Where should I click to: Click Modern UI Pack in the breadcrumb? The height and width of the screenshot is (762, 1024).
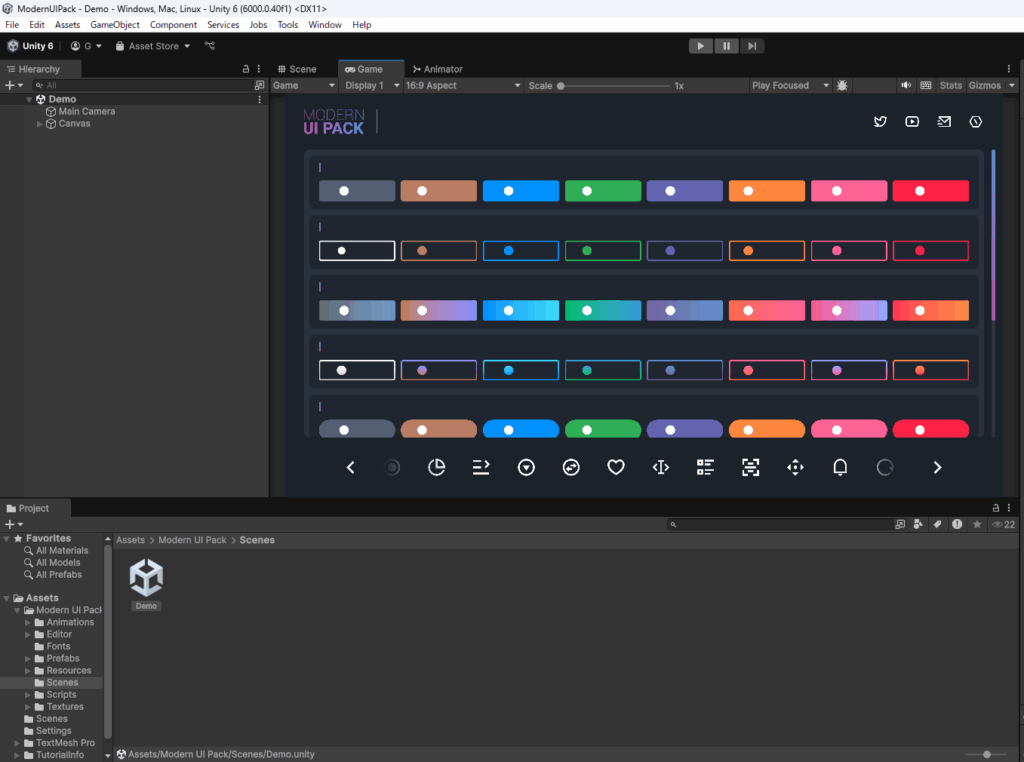tap(192, 540)
